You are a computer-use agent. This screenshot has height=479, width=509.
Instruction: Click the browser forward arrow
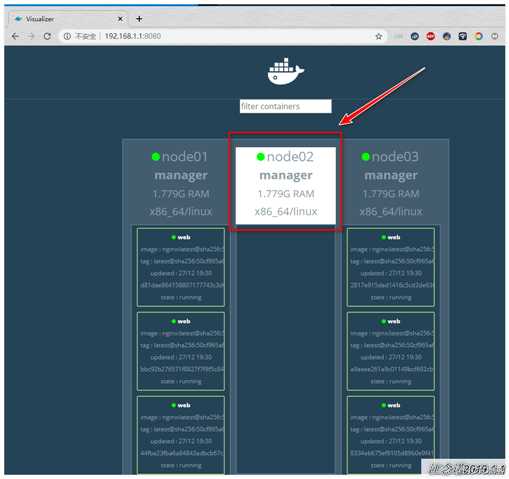31,36
